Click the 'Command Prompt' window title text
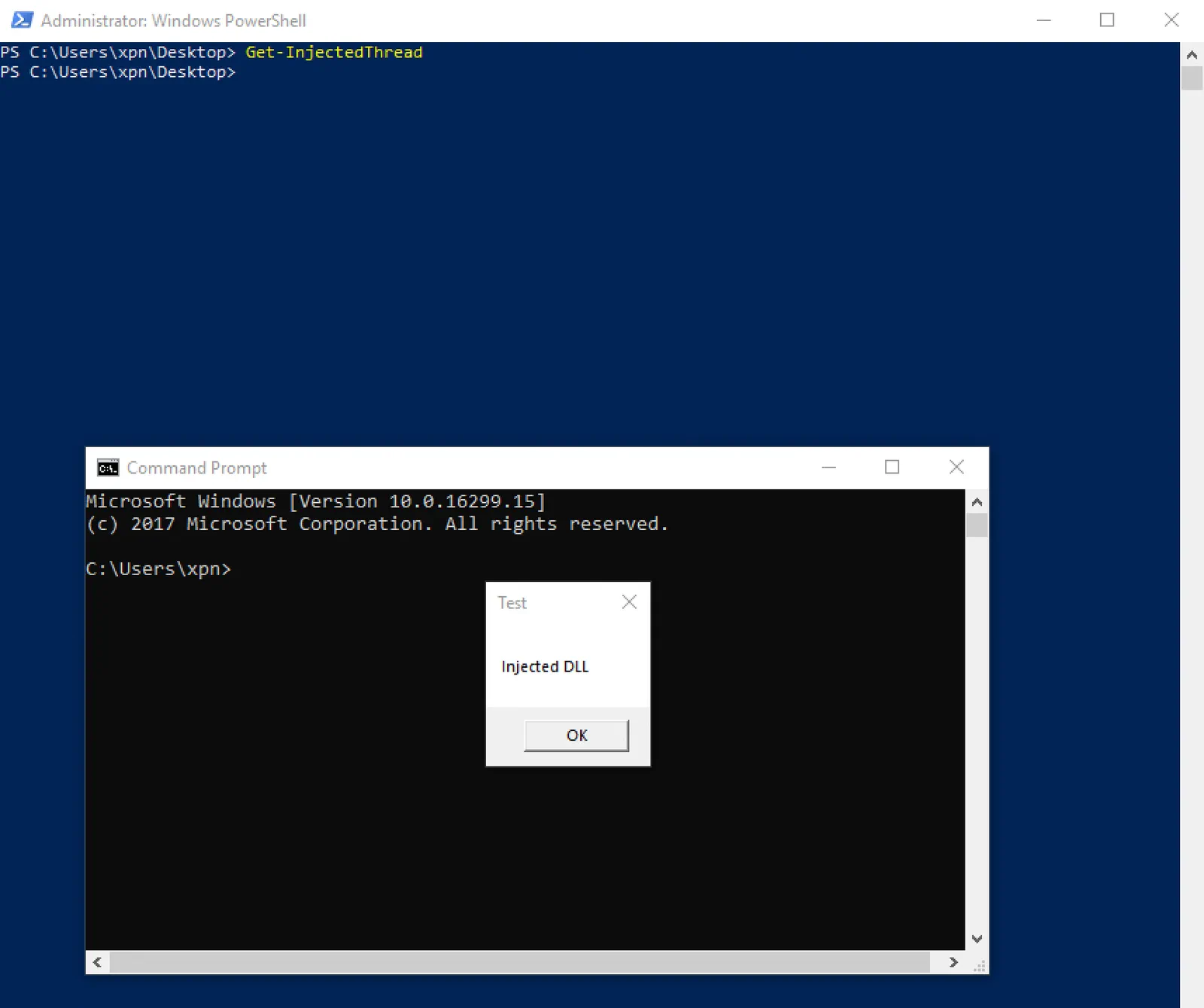 tap(197, 468)
